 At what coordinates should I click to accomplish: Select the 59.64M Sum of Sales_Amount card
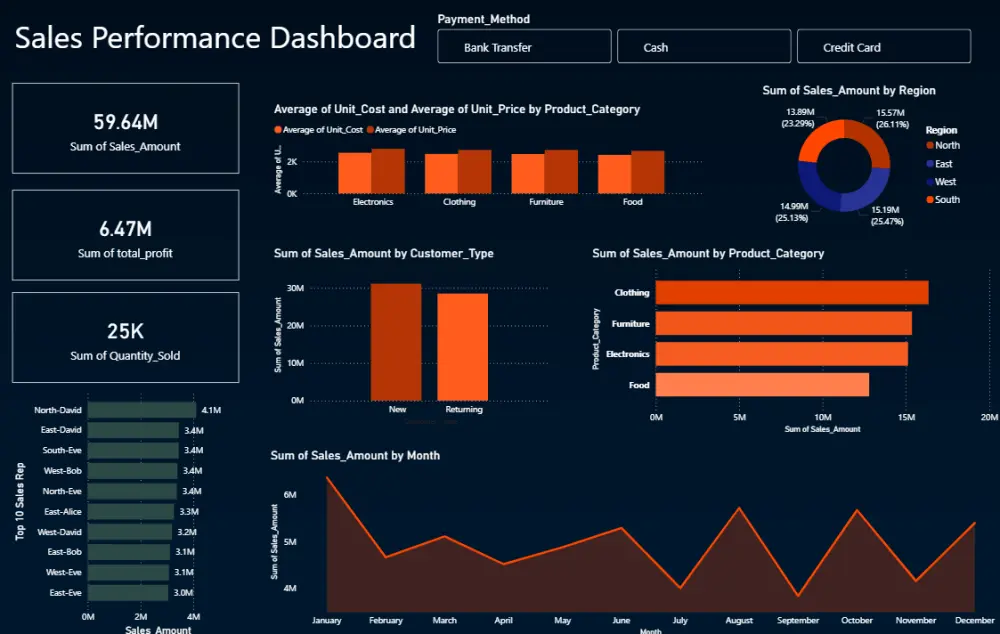point(124,127)
